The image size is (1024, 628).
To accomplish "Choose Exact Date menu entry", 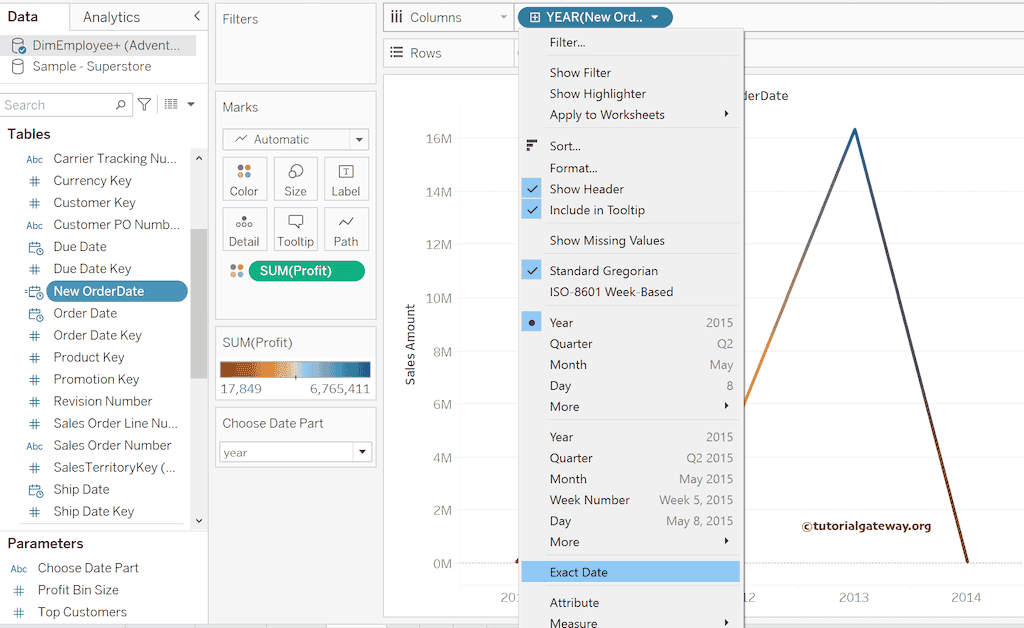I will [630, 572].
